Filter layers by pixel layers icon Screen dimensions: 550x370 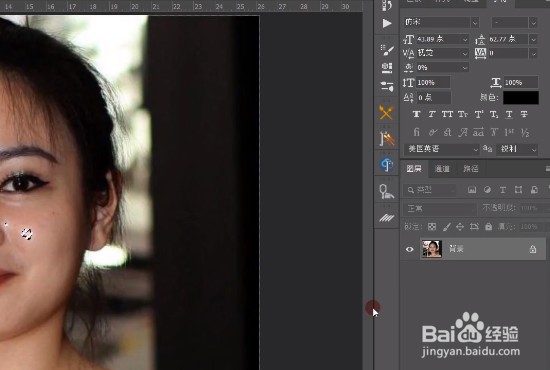[472, 190]
